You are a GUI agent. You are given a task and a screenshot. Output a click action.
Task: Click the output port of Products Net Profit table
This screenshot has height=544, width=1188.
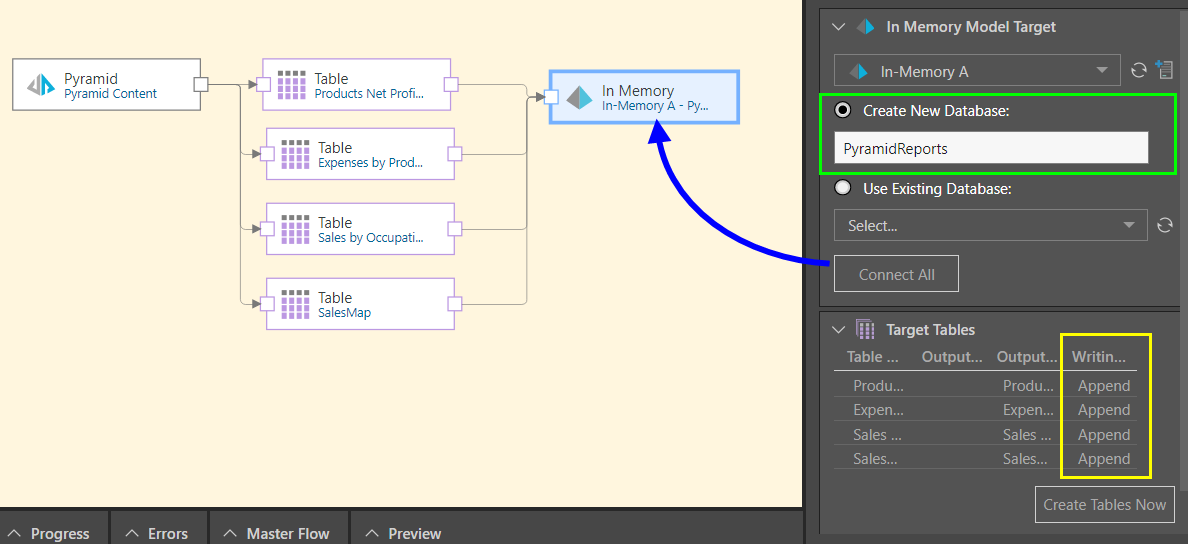[x=451, y=84]
